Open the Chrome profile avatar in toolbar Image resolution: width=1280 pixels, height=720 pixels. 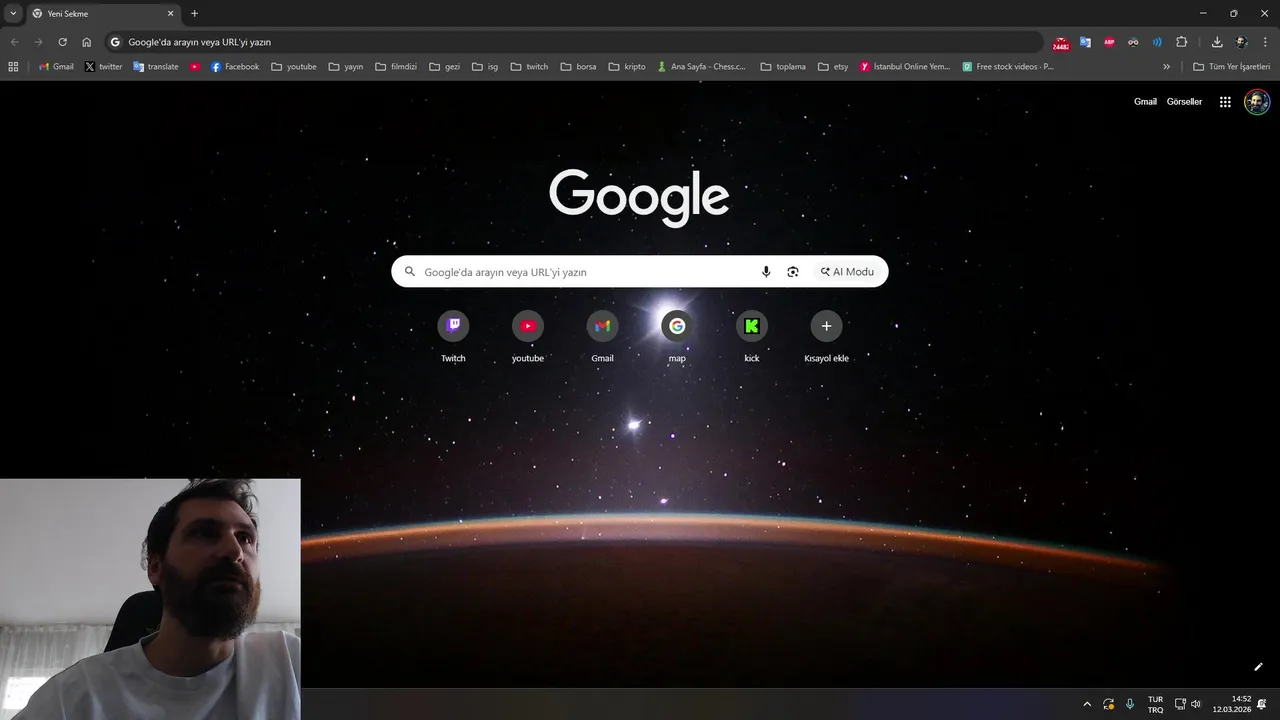[1241, 42]
